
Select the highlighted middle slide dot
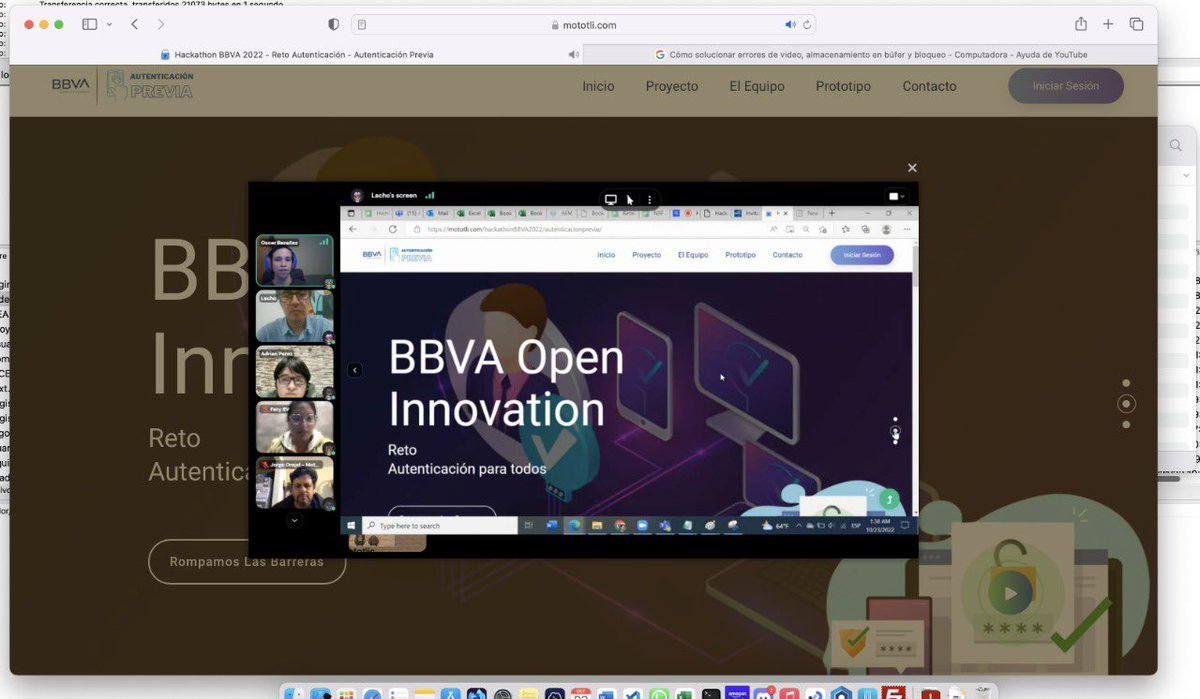1126,404
